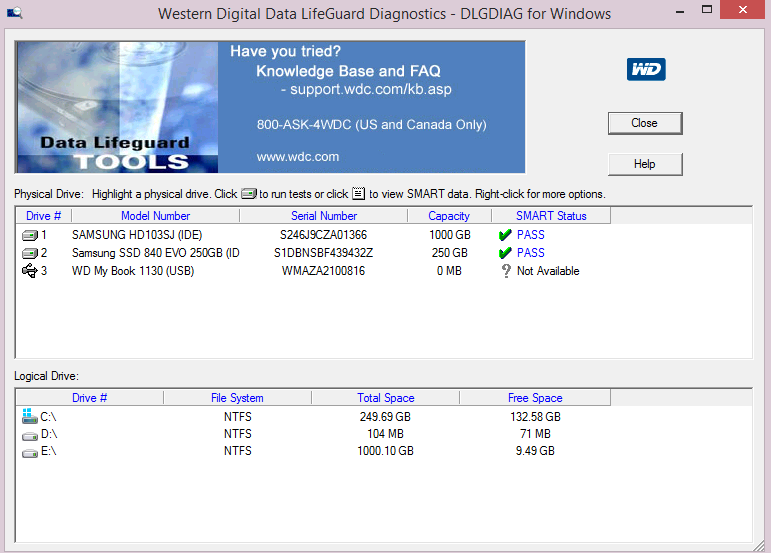Sort by Serial Number column header
This screenshot has height=553, width=771.
(x=324, y=216)
